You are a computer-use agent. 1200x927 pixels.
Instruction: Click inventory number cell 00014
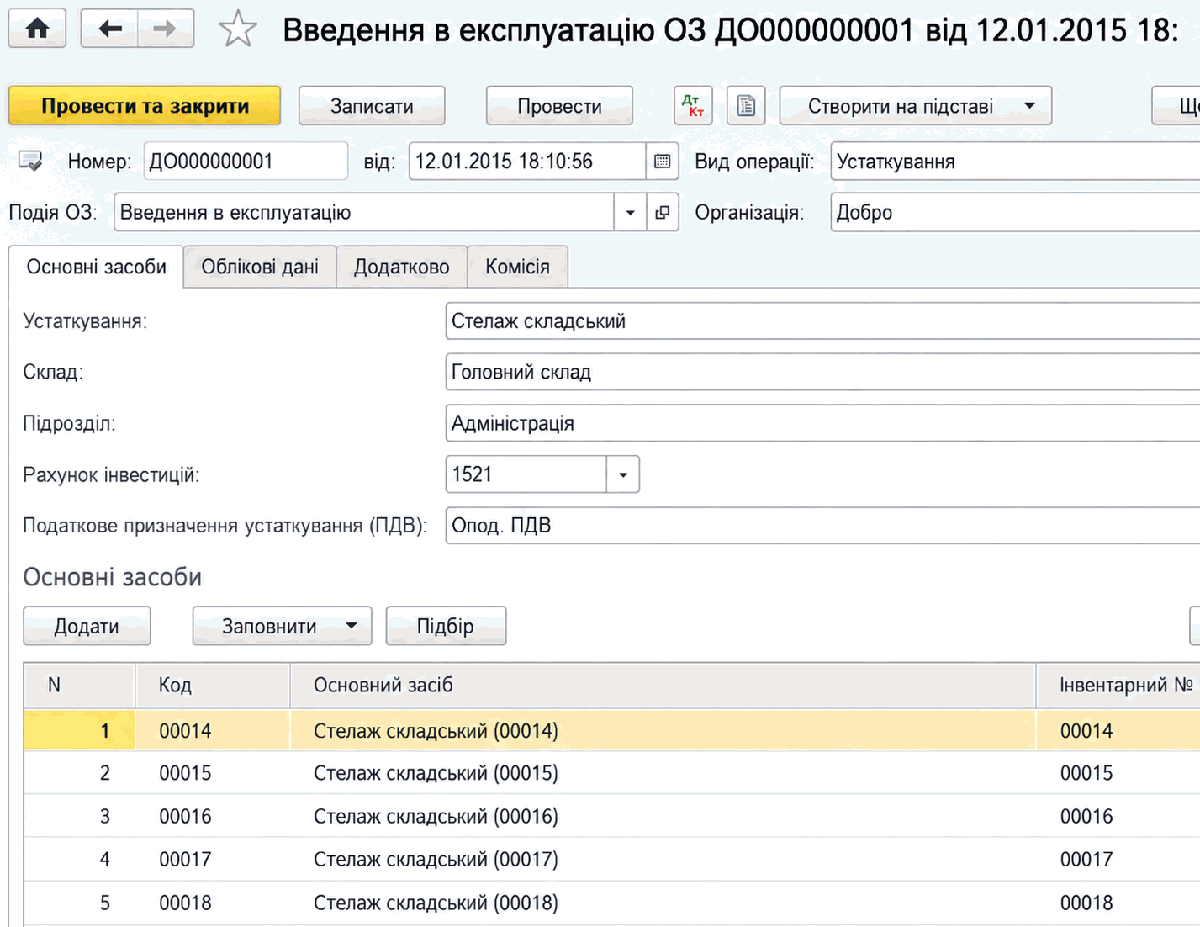(x=1118, y=731)
